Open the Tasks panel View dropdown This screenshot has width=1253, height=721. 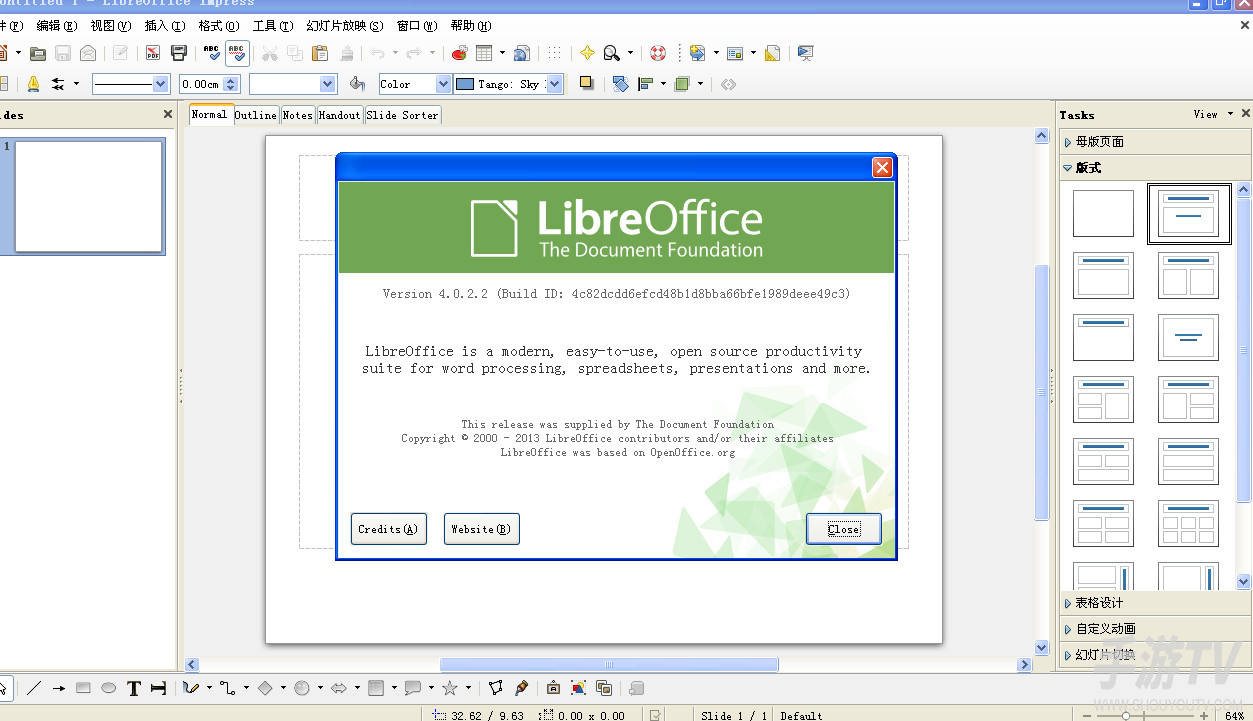(x=1214, y=114)
